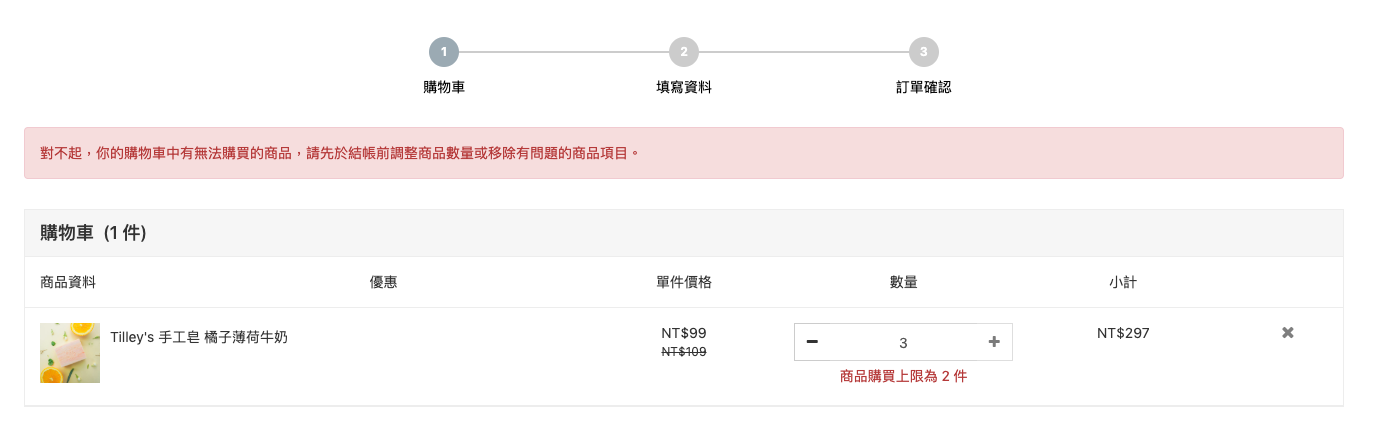Click the 優惠 column header
Viewport: 1378px width, 429px height.
click(384, 282)
